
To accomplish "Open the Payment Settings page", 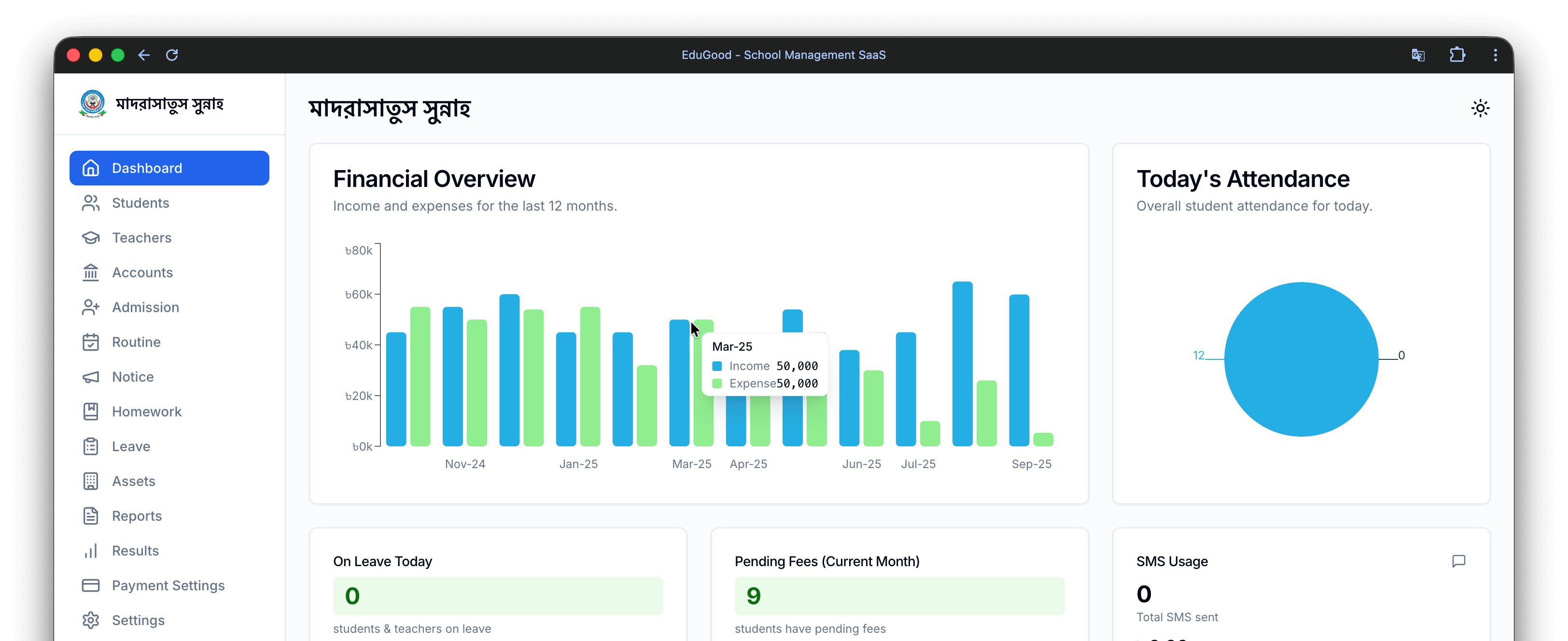I will [x=168, y=585].
